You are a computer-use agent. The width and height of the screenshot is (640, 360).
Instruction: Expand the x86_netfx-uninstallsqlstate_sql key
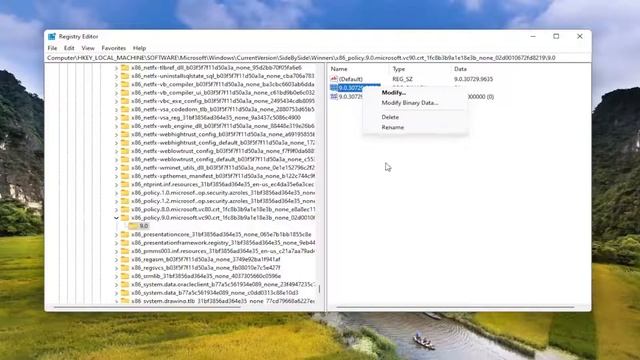coord(116,76)
